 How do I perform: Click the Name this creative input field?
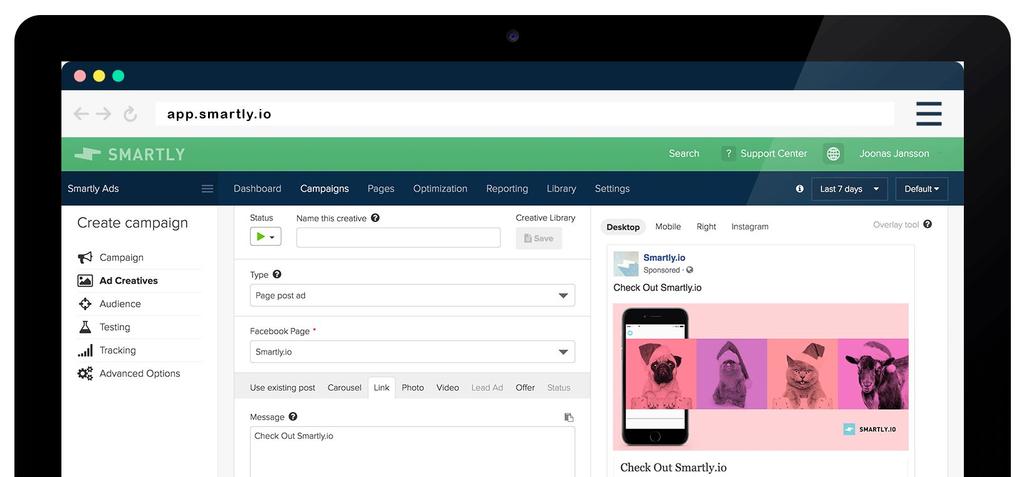click(x=398, y=238)
